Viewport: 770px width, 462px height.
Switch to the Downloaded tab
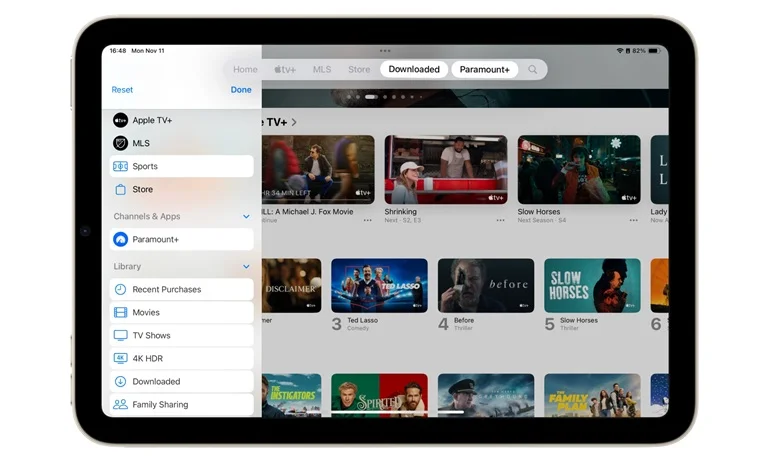414,70
